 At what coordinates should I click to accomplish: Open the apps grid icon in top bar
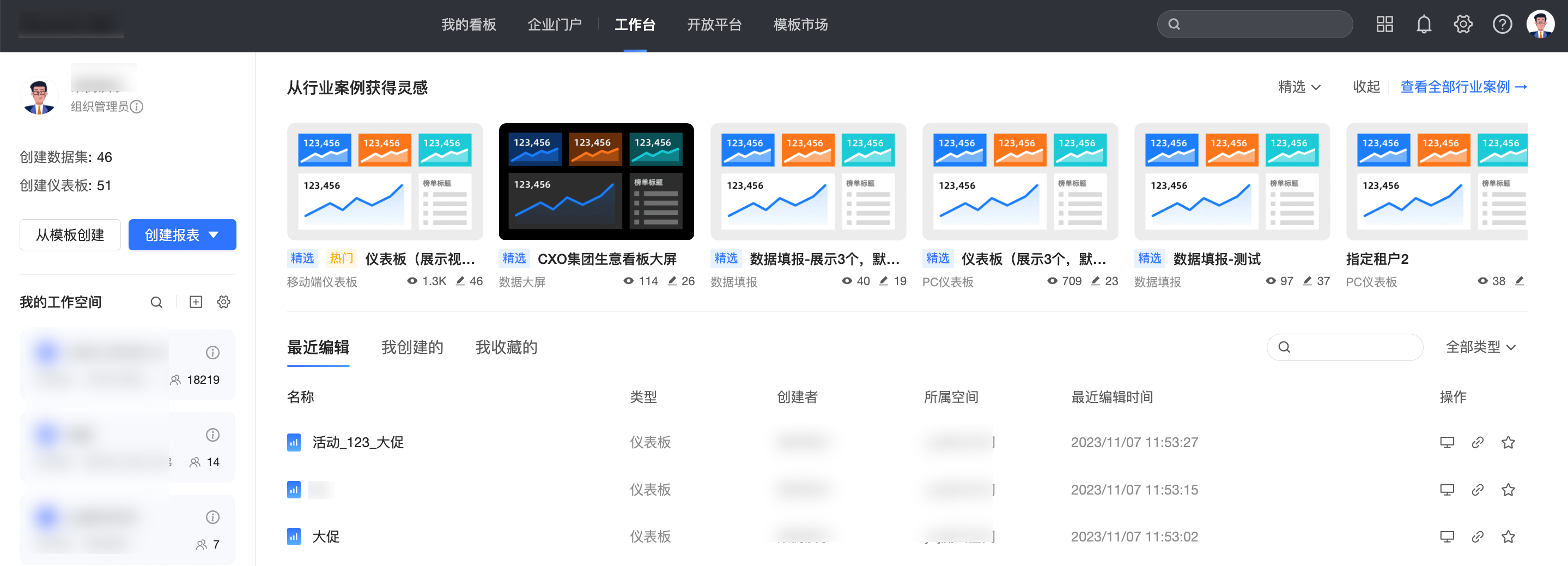[1385, 25]
